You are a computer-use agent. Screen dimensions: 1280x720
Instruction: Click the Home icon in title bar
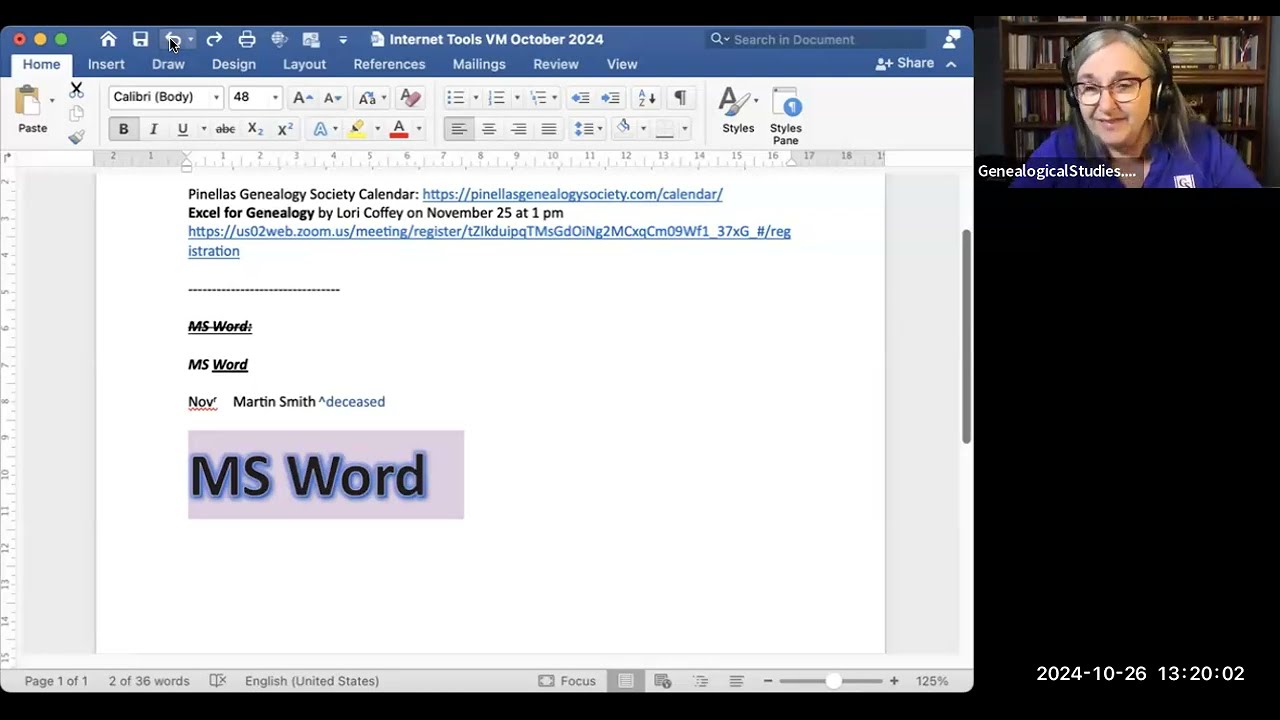click(x=108, y=39)
